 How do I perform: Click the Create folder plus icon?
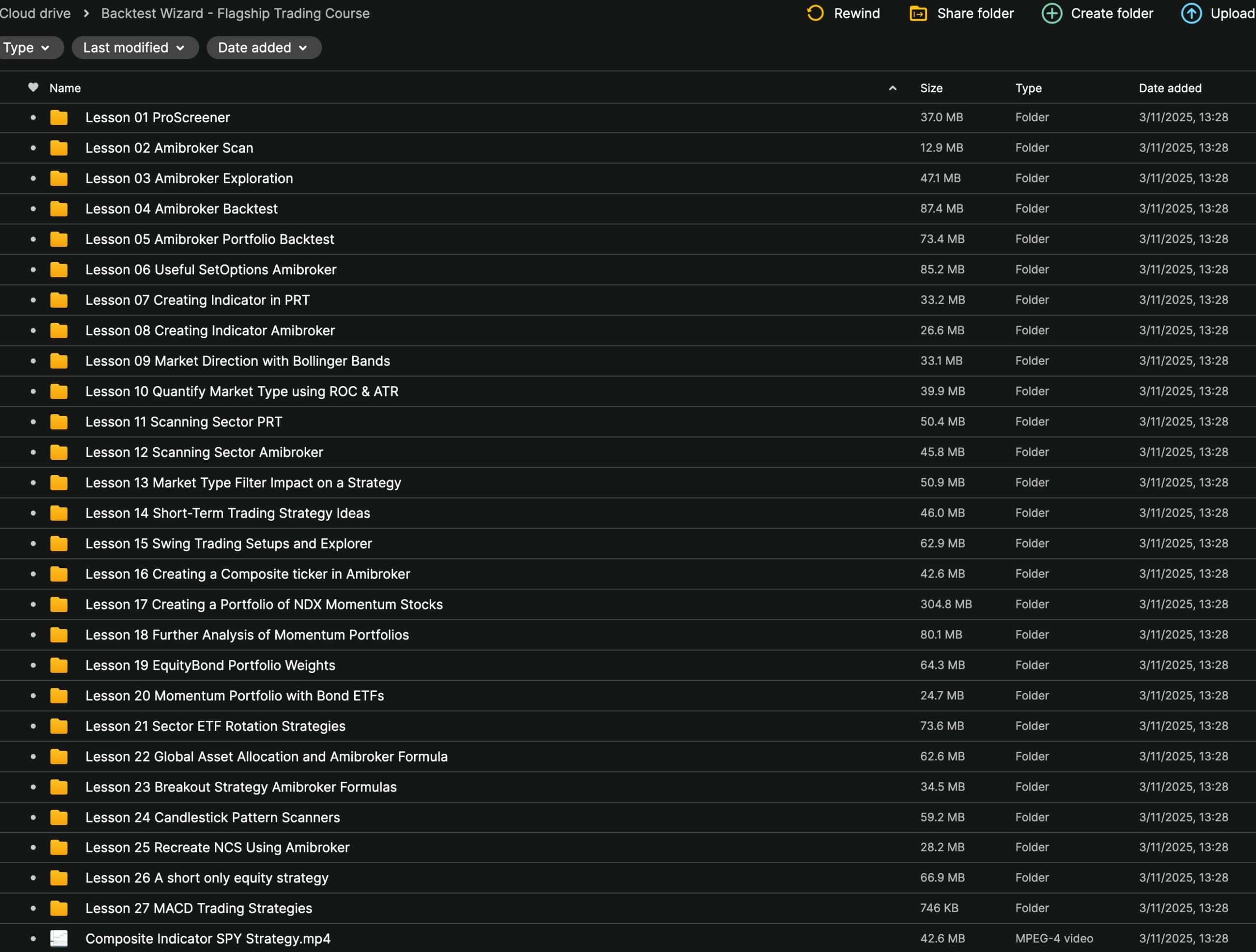1051,13
